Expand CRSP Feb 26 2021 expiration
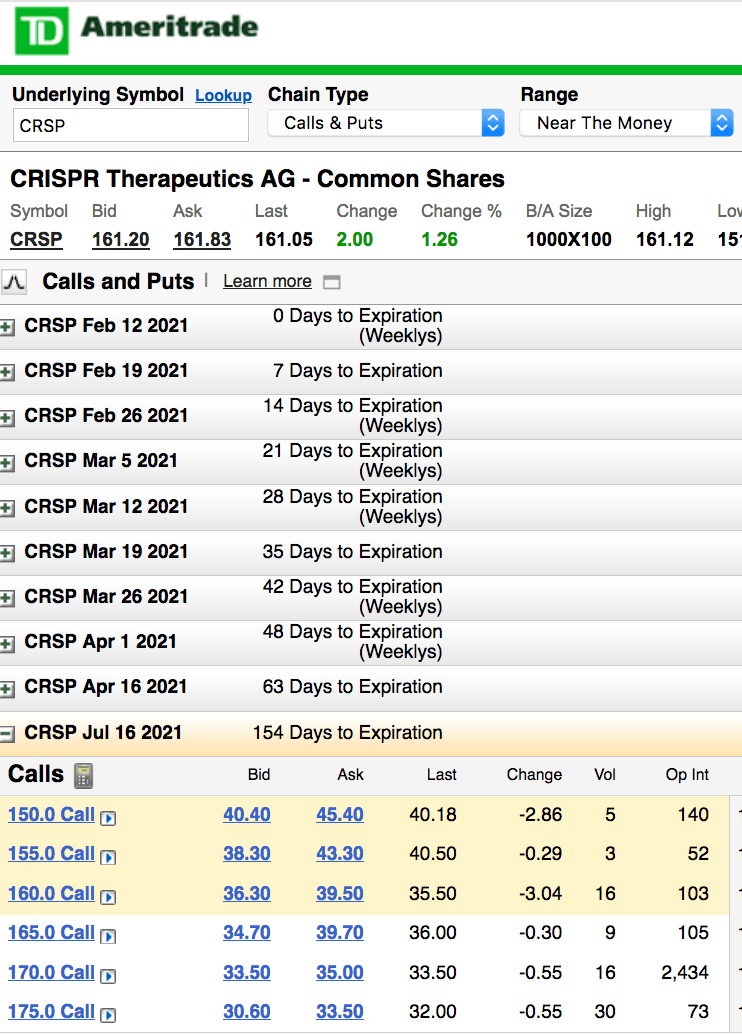742x1034 pixels. [x=7, y=417]
